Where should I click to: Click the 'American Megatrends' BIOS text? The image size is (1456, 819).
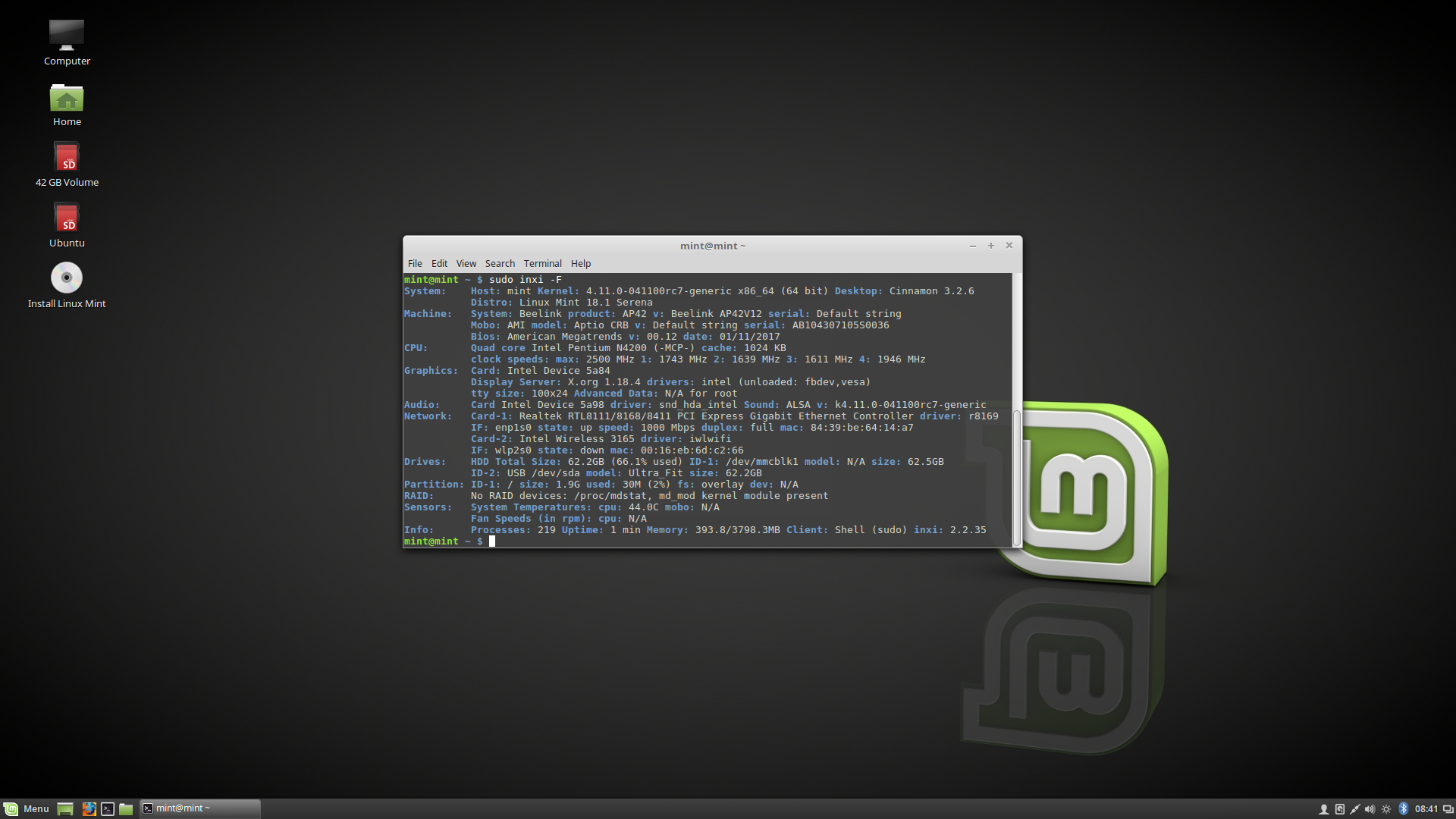point(565,337)
